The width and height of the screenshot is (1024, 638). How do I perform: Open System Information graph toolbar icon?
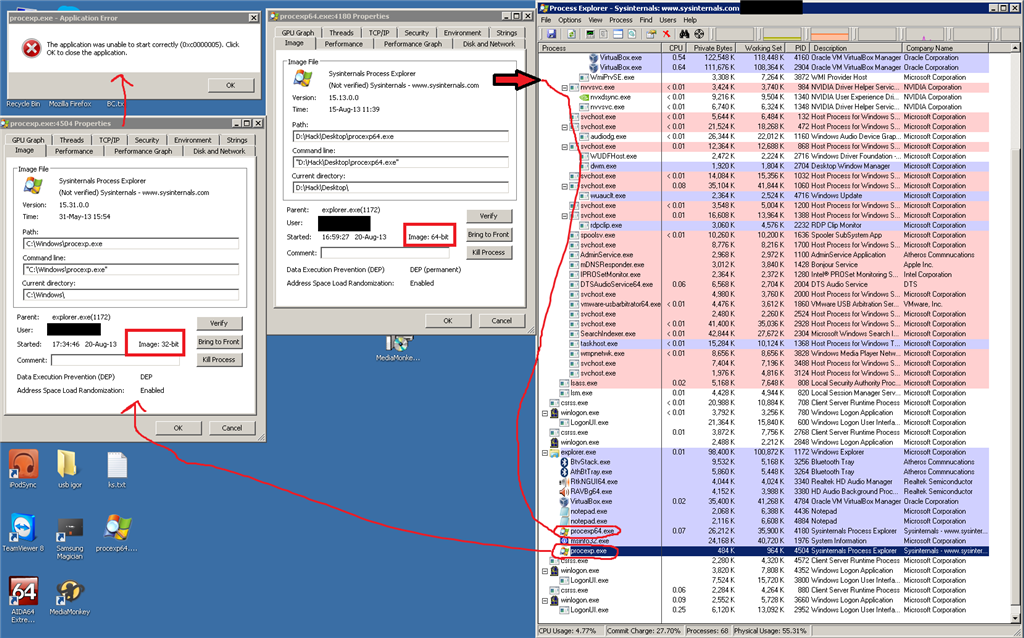tap(590, 34)
